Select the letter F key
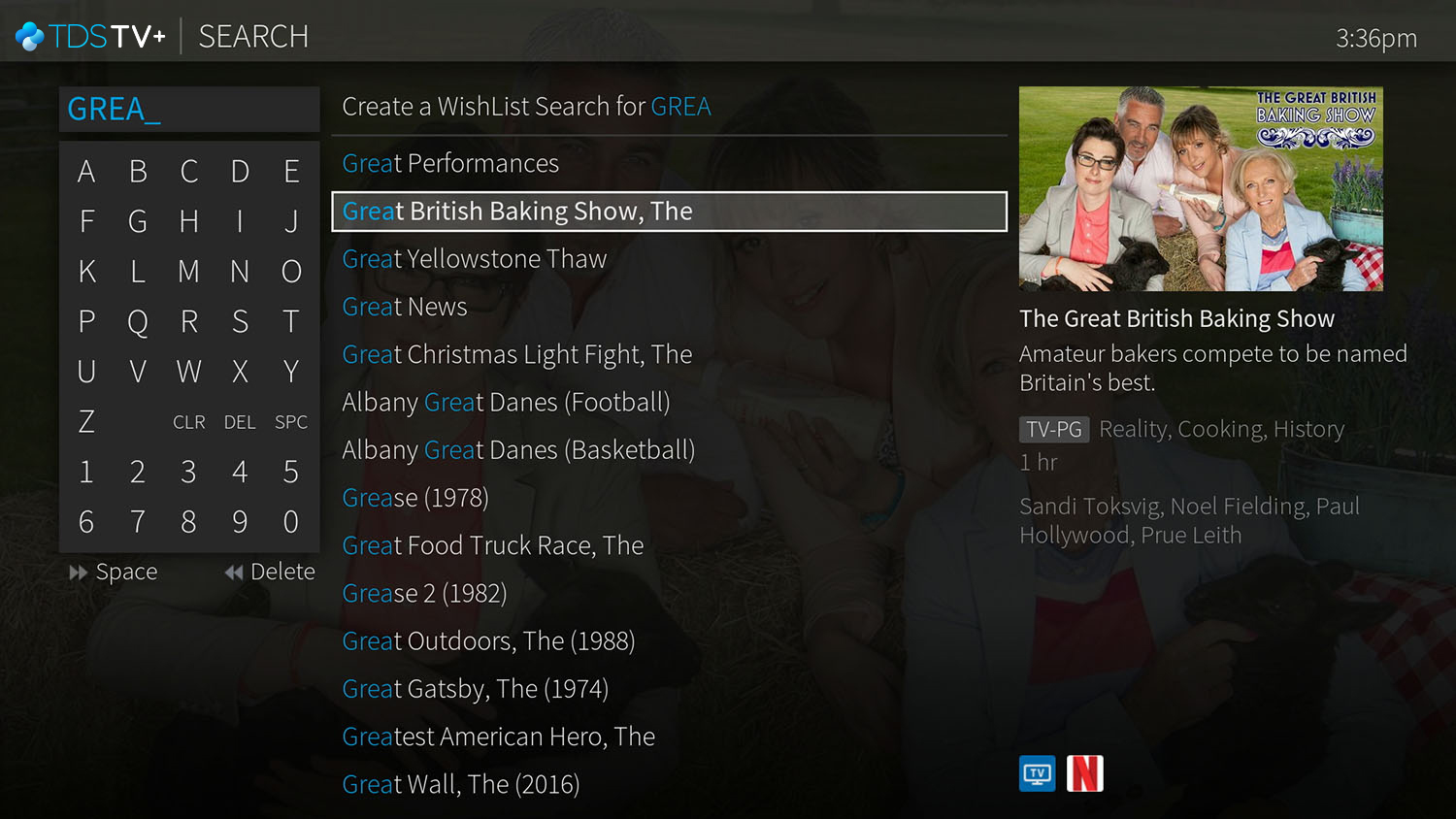 [86, 222]
